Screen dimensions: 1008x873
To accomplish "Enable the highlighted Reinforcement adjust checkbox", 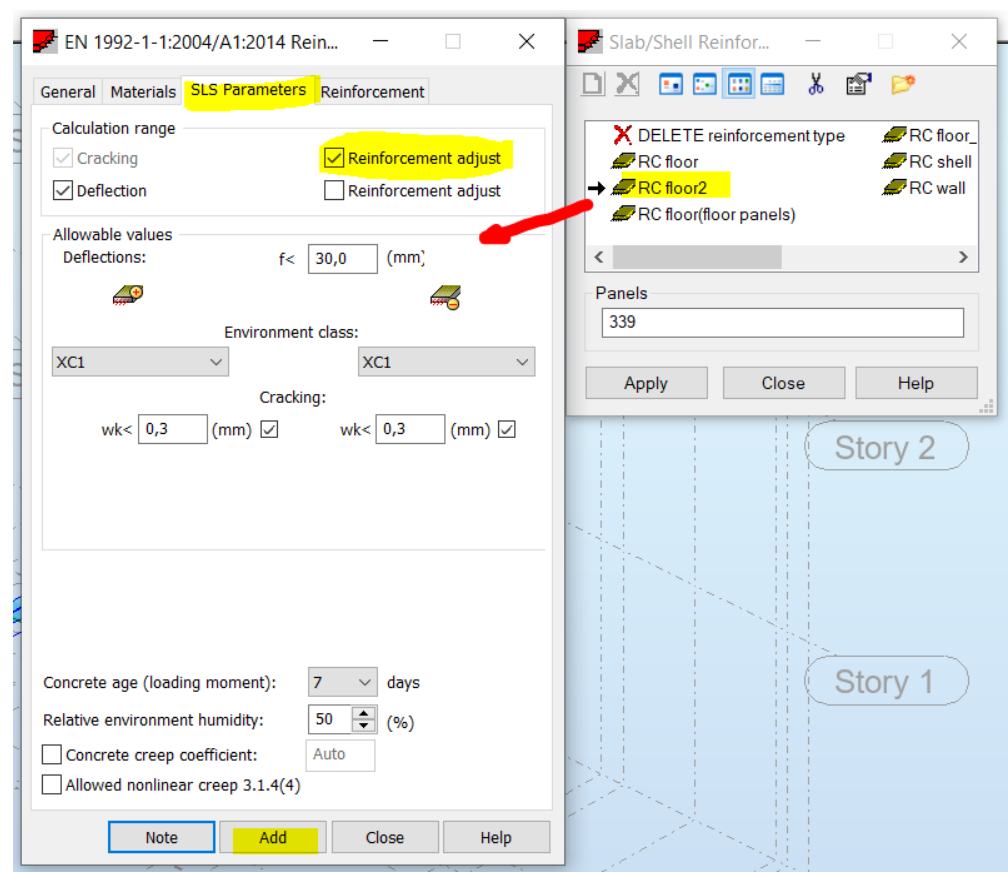I will [335, 157].
